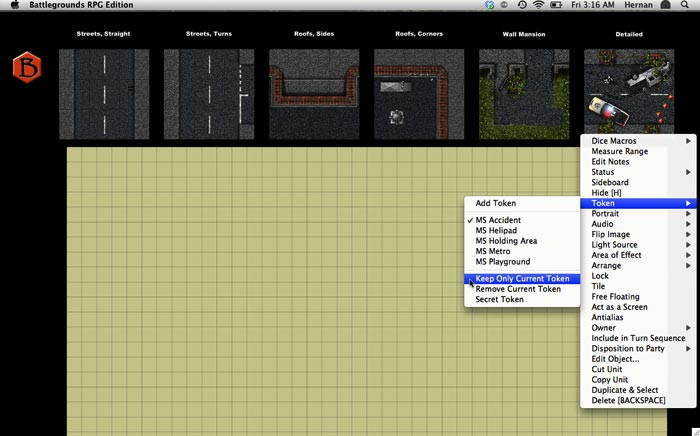Select Sideboard menu entry

(638, 183)
